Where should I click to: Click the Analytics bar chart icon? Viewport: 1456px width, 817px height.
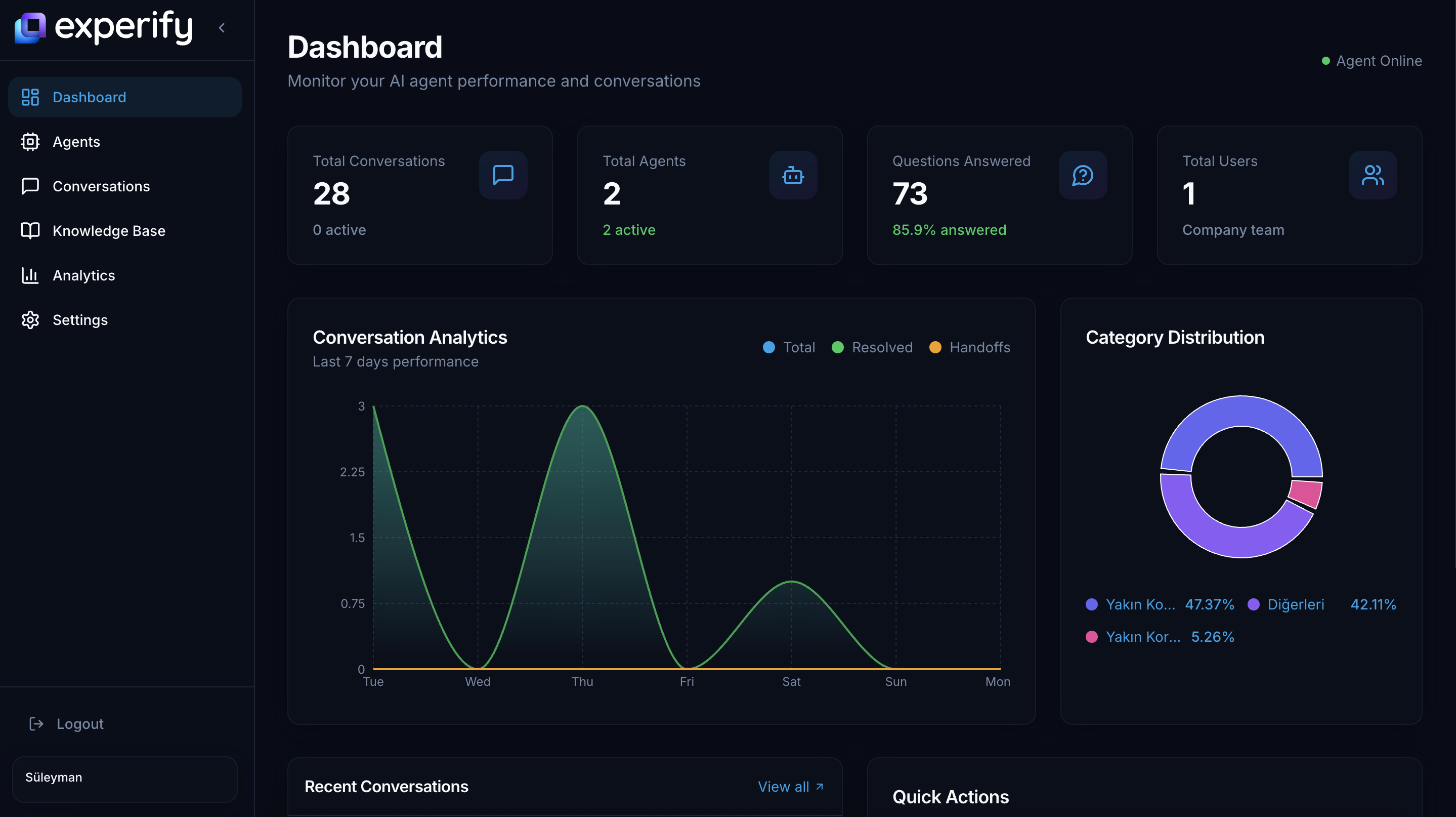tap(30, 275)
